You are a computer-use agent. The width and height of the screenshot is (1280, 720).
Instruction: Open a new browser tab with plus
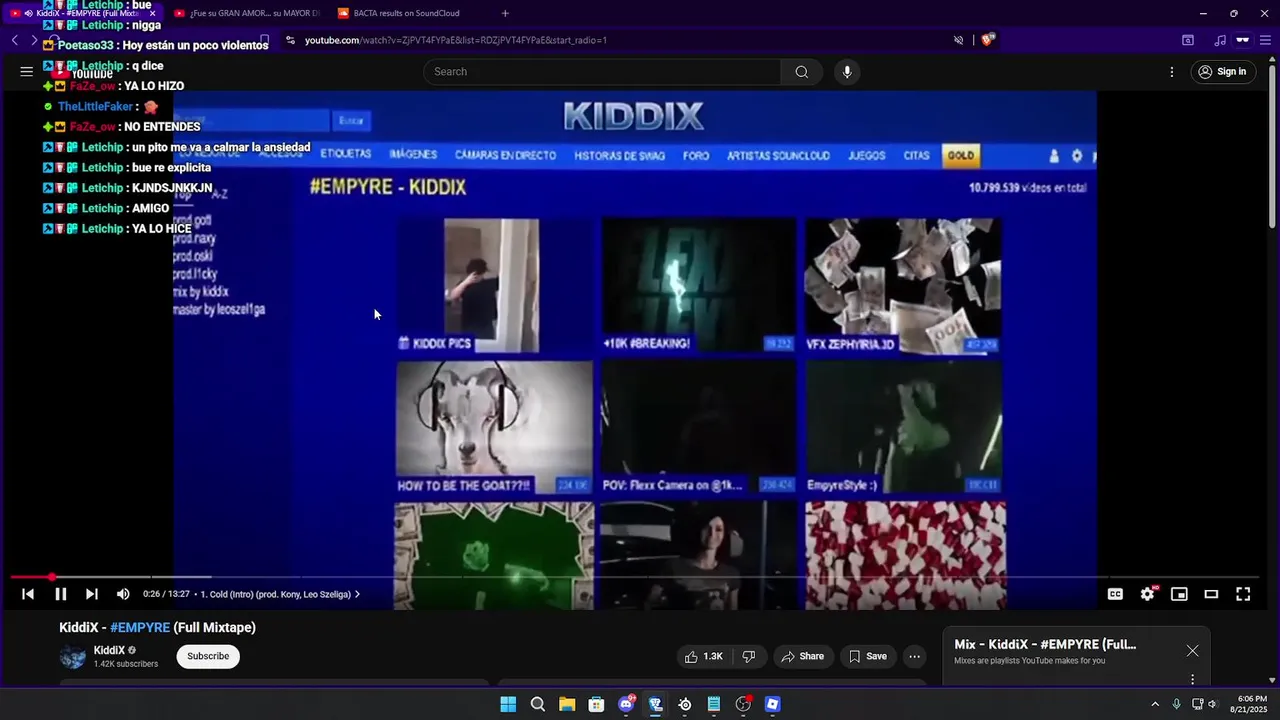(x=505, y=13)
